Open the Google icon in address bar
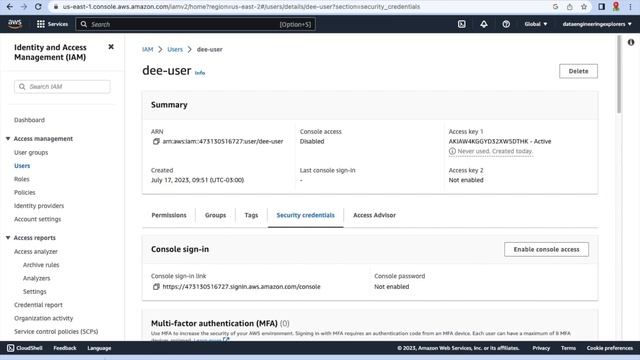640x360 pixels. point(556,7)
